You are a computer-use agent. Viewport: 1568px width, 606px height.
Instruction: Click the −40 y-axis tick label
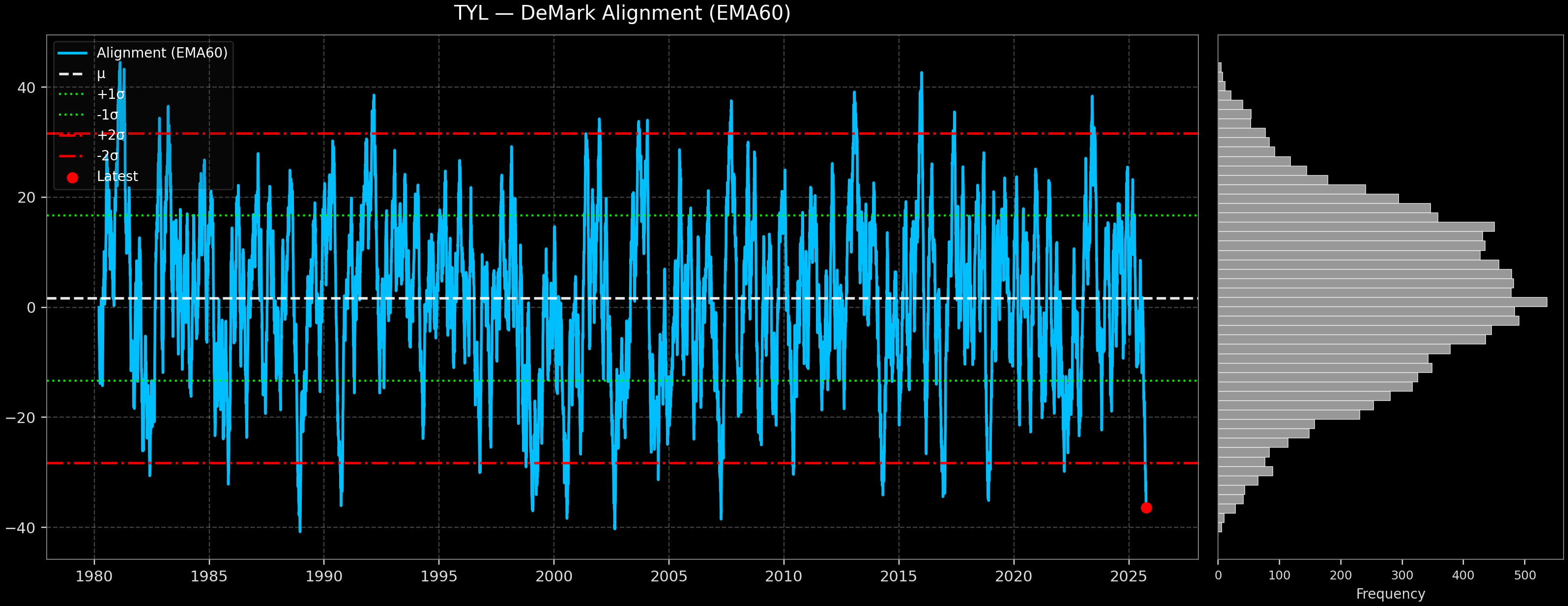click(21, 527)
